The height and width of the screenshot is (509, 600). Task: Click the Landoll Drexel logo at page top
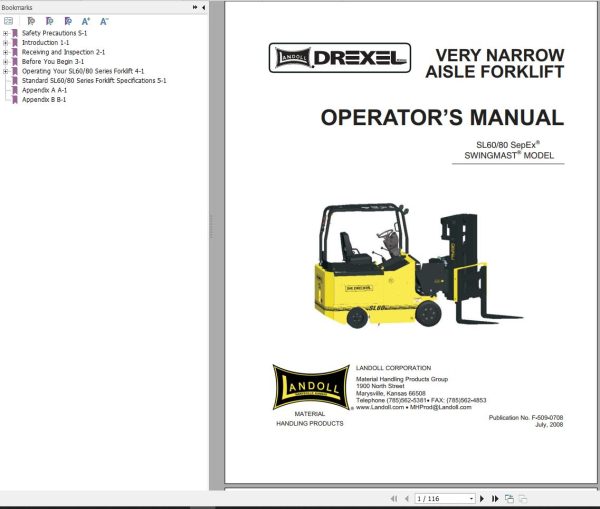pos(340,58)
